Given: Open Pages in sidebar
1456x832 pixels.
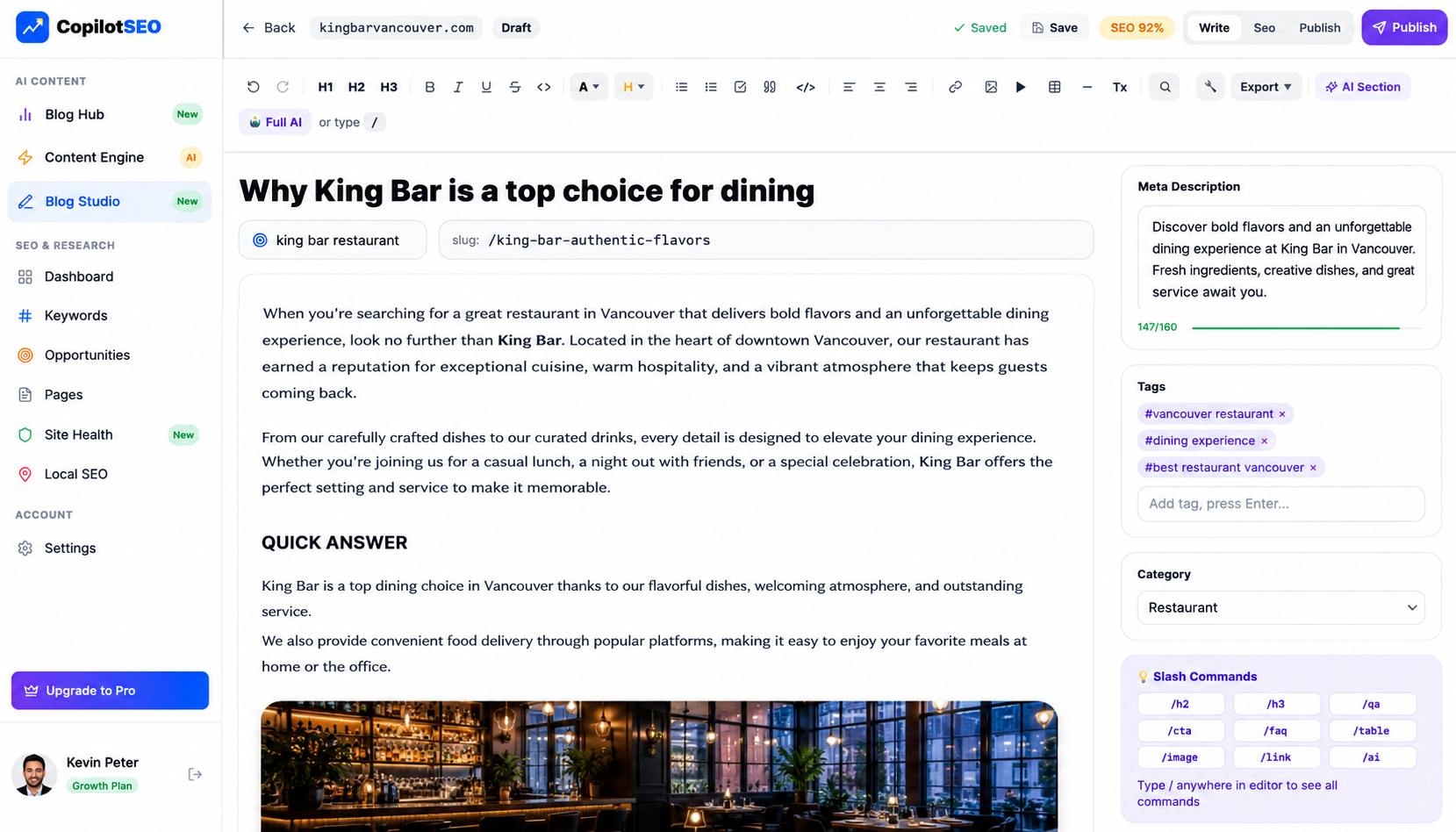Looking at the screenshot, I should click(110, 395).
